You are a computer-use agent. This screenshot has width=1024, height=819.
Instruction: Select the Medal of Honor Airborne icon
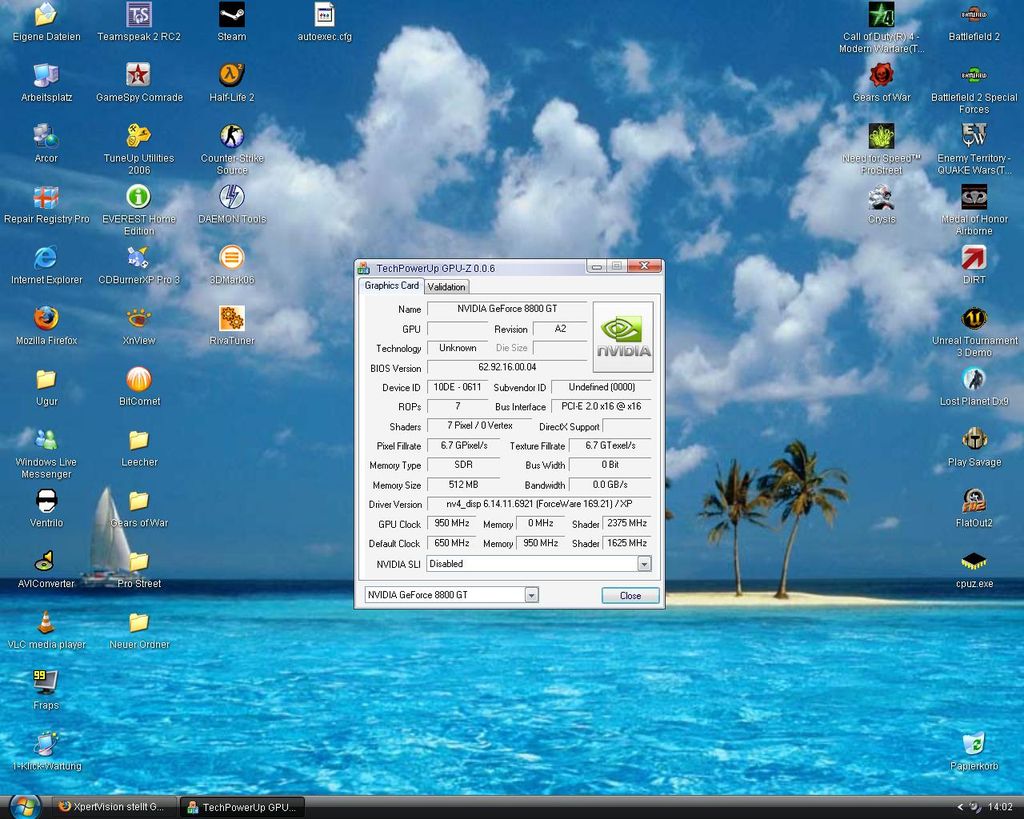click(x=974, y=197)
